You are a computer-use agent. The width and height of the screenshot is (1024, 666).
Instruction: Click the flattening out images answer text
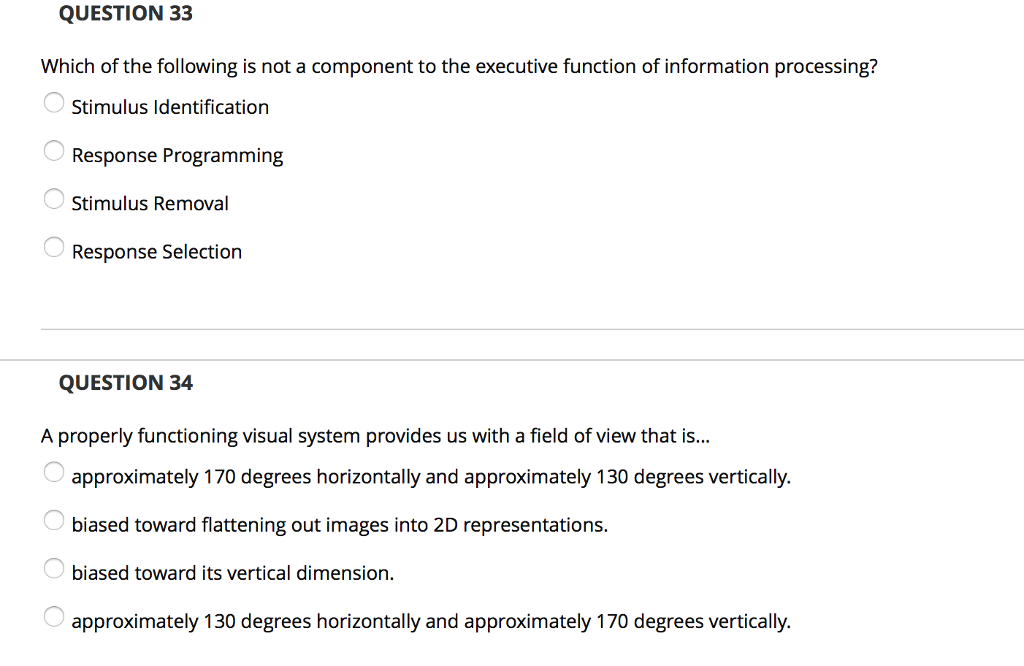pos(340,526)
